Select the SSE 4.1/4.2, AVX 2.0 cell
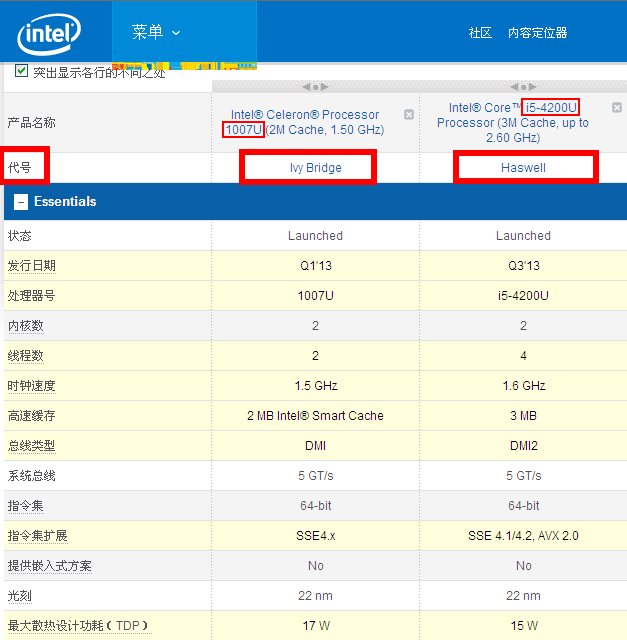The width and height of the screenshot is (627, 640). coord(523,536)
